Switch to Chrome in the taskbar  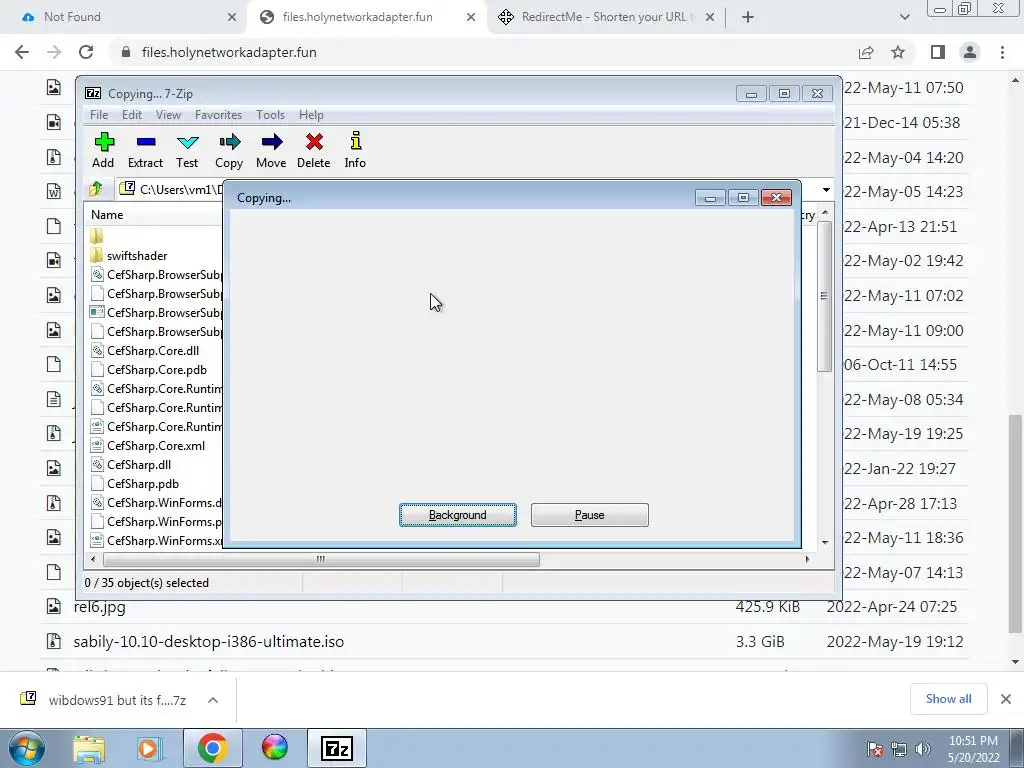(x=212, y=748)
